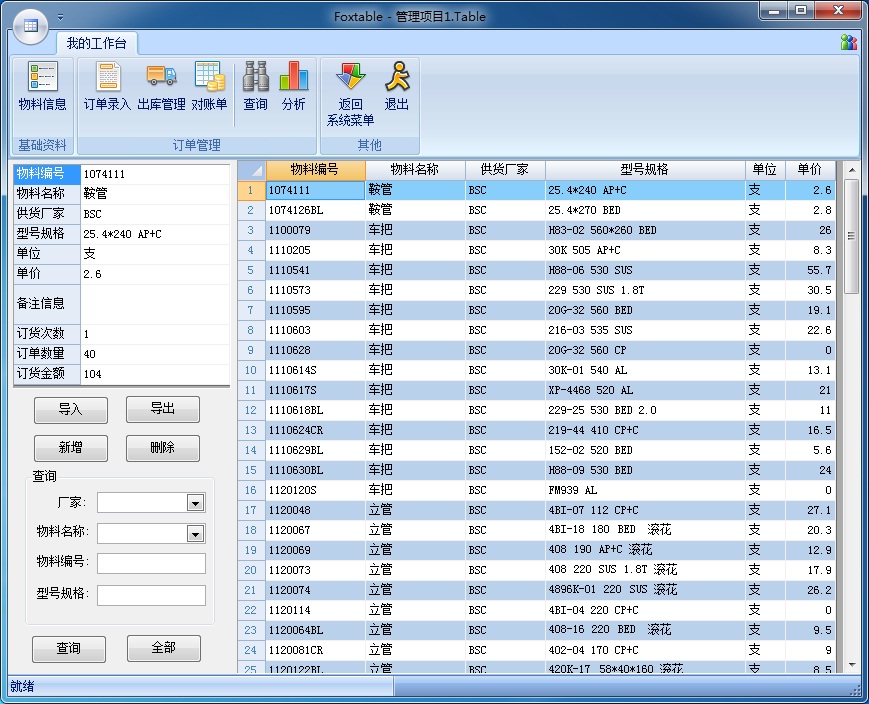Click cell 1100079 in the table
The width and height of the screenshot is (869, 704).
[x=315, y=230]
